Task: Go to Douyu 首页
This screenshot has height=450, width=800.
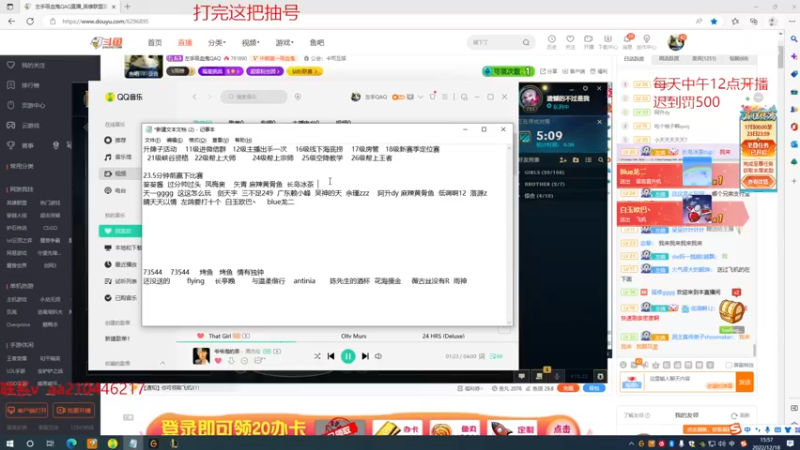Action: click(x=155, y=43)
